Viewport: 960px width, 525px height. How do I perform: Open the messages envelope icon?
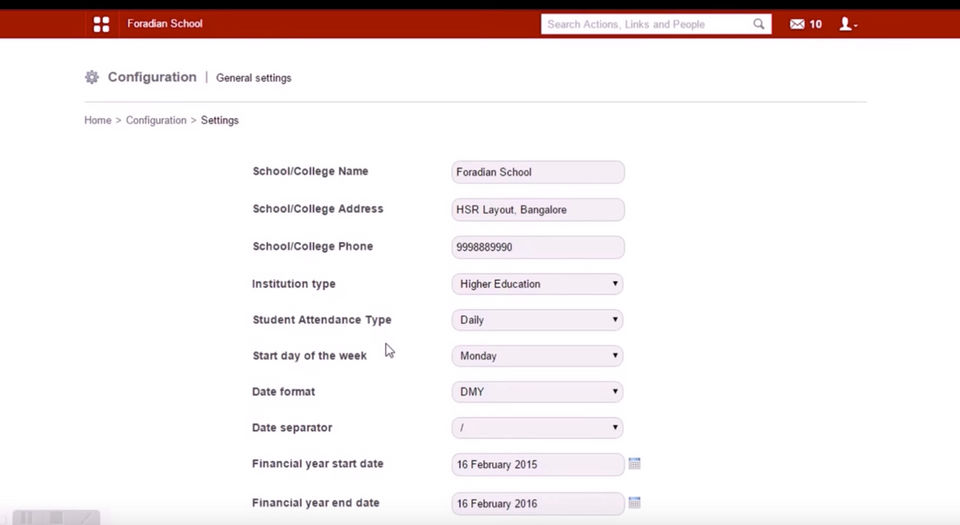click(x=797, y=24)
